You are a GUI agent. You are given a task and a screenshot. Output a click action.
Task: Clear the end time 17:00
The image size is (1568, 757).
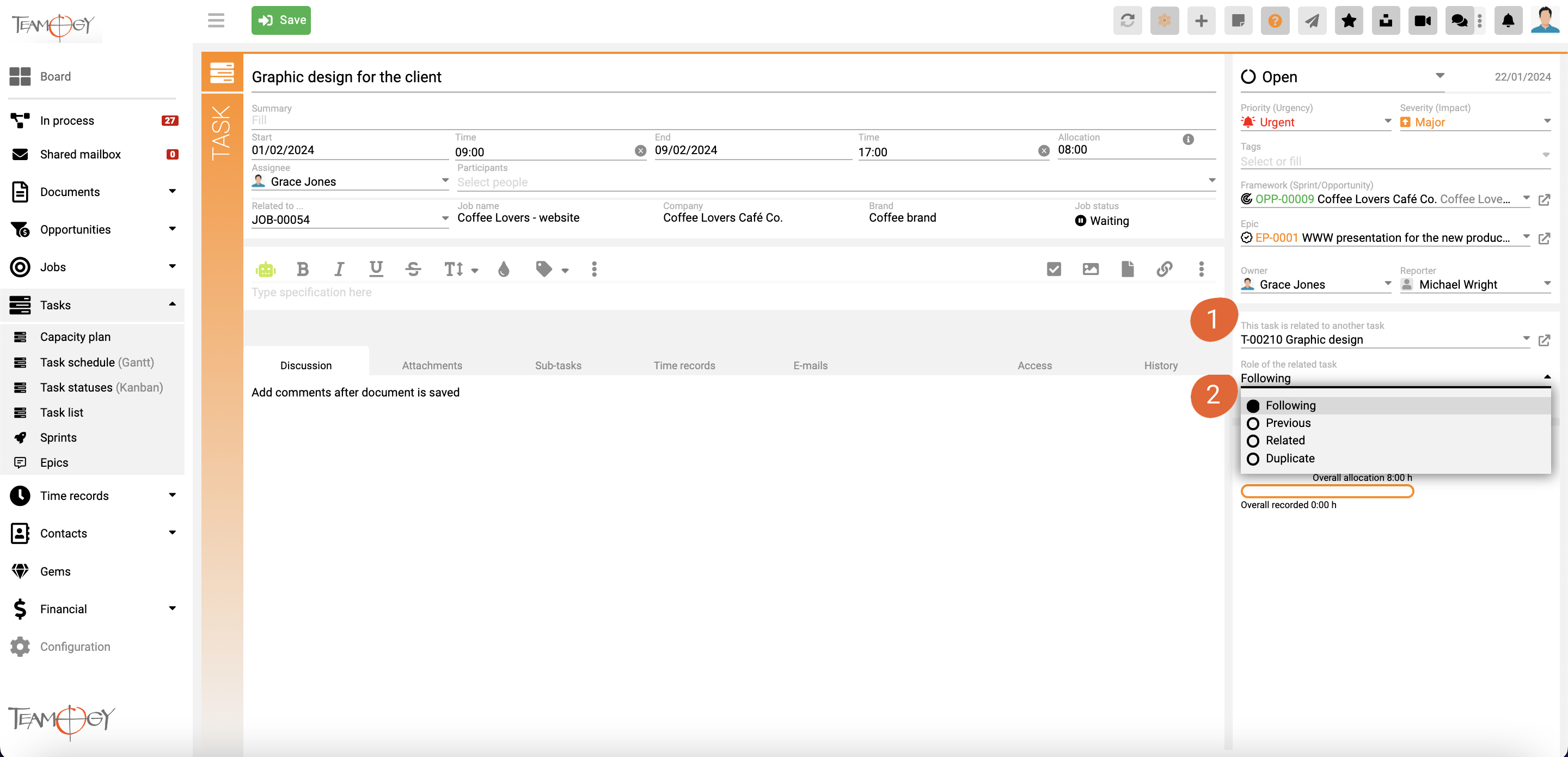1043,151
